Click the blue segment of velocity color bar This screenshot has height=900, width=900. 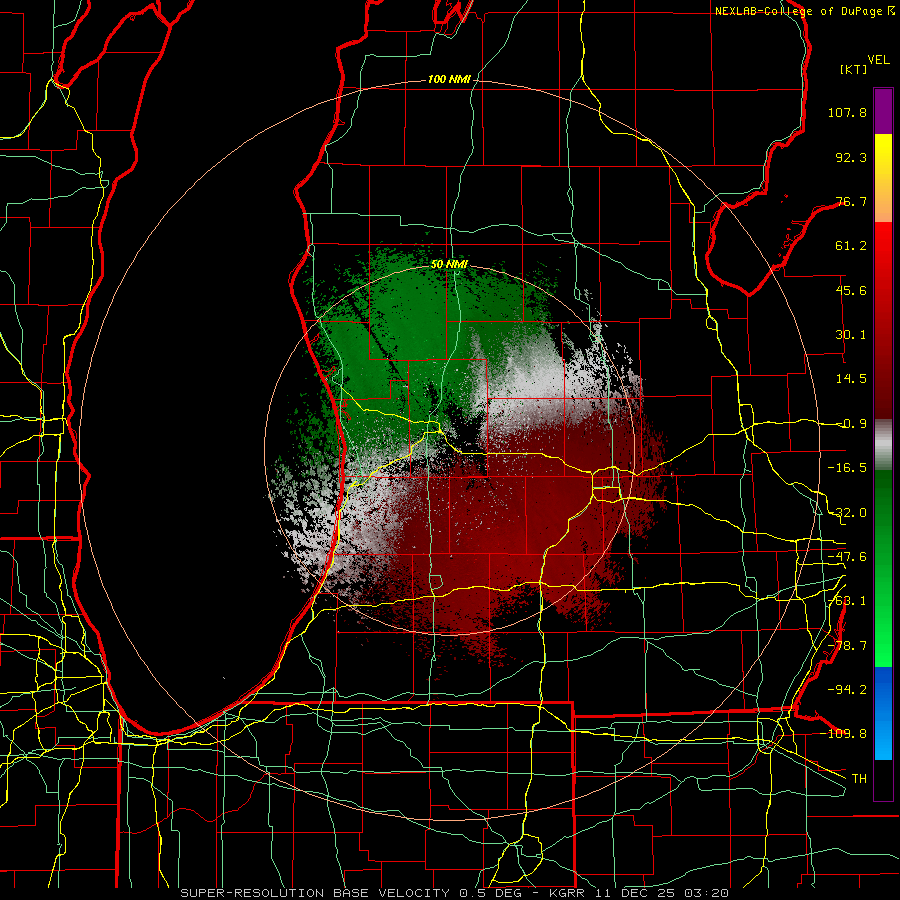883,713
